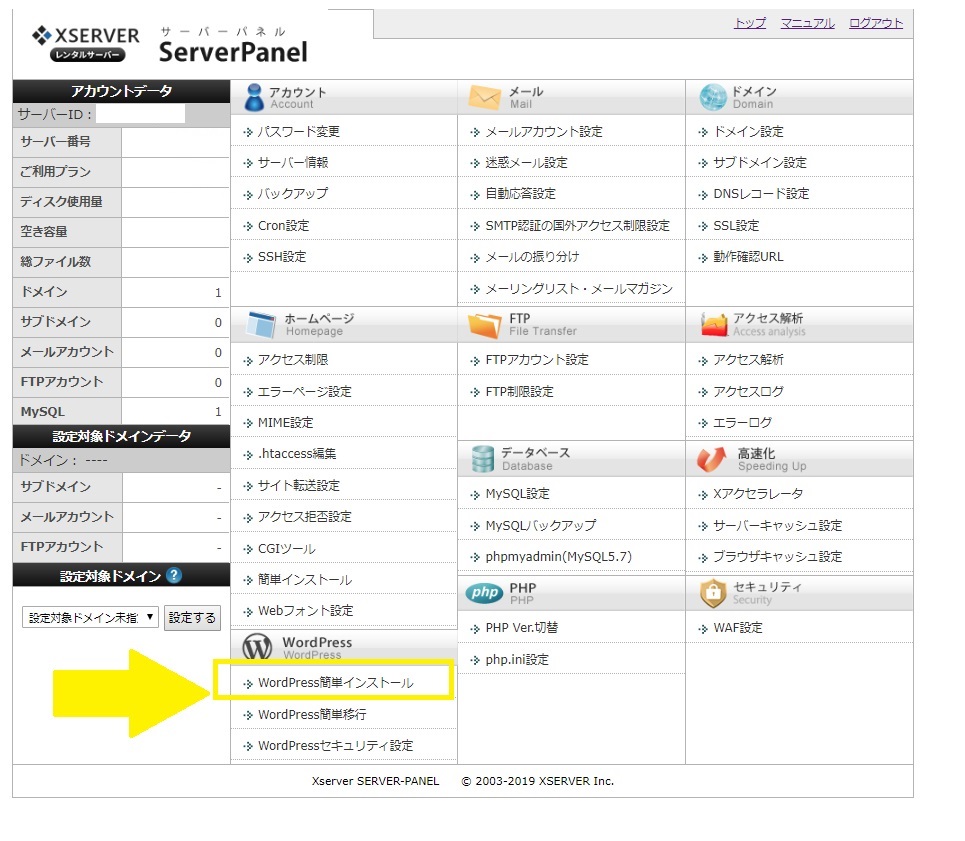Open Webフォント設定
Image resolution: width=965 pixels, height=841 pixels.
pyautogui.click(x=306, y=611)
